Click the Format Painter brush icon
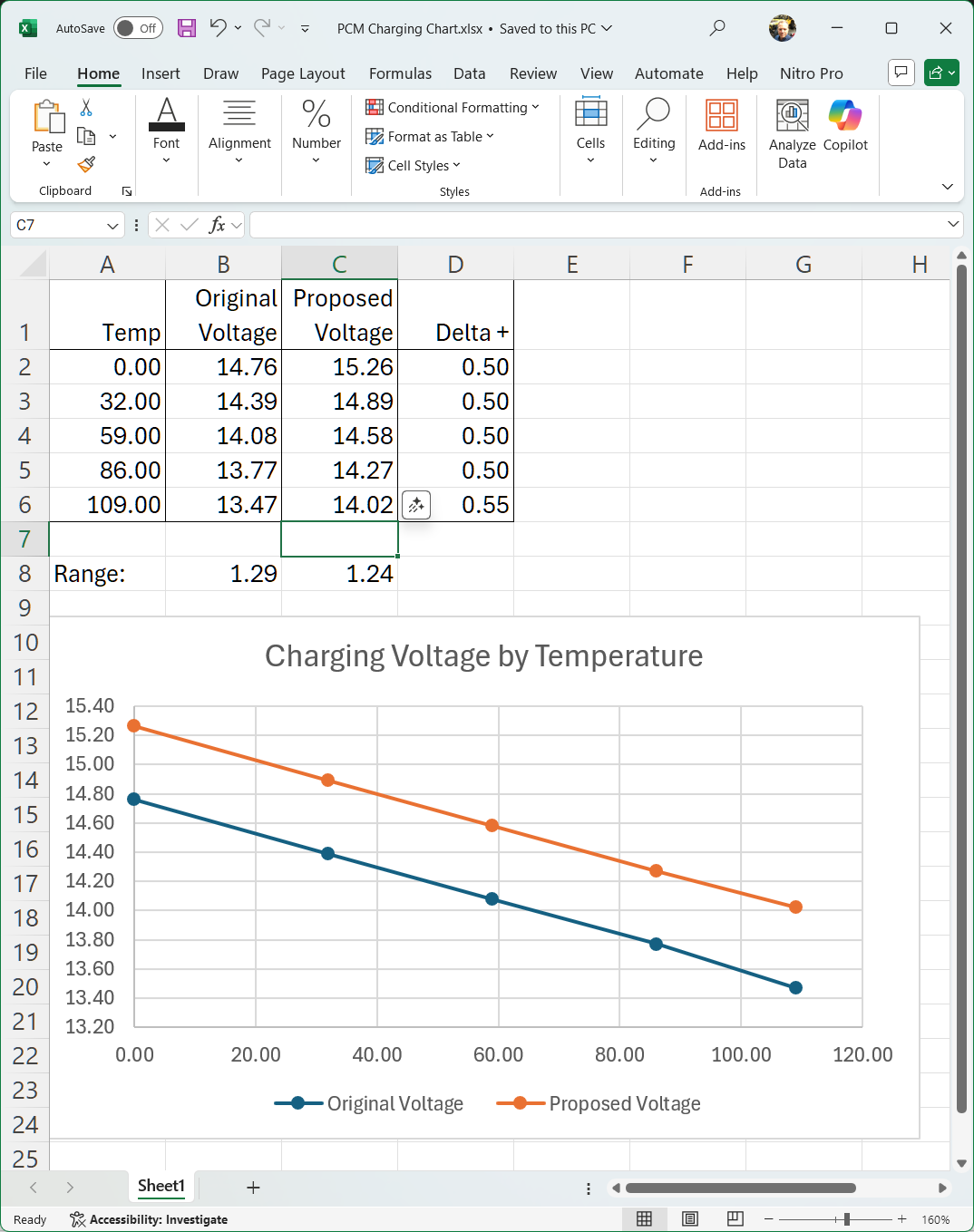 [86, 164]
